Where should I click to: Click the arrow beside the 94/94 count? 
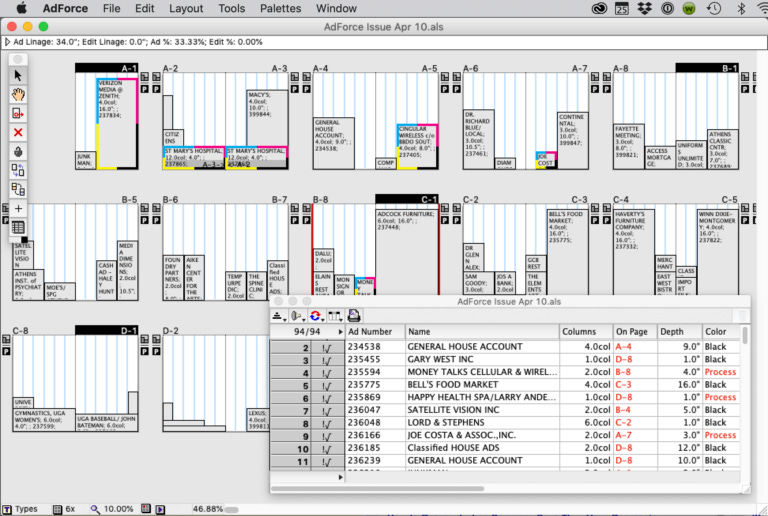tap(340, 332)
